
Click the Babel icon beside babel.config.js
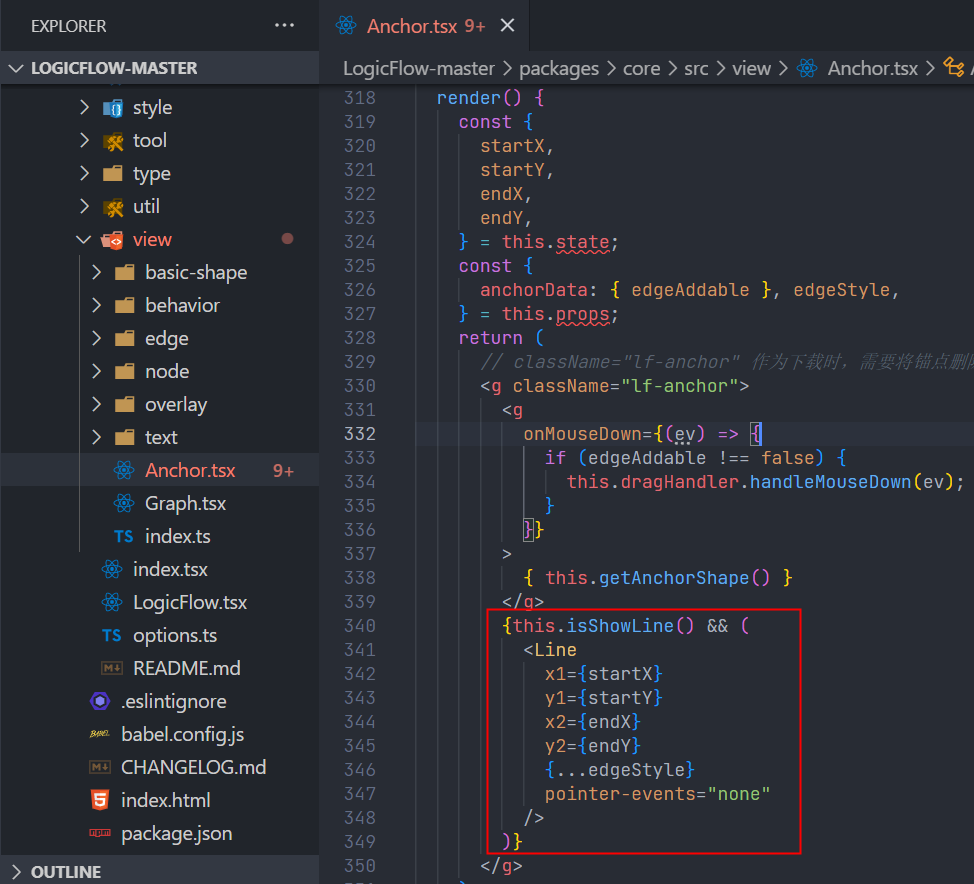(x=99, y=734)
